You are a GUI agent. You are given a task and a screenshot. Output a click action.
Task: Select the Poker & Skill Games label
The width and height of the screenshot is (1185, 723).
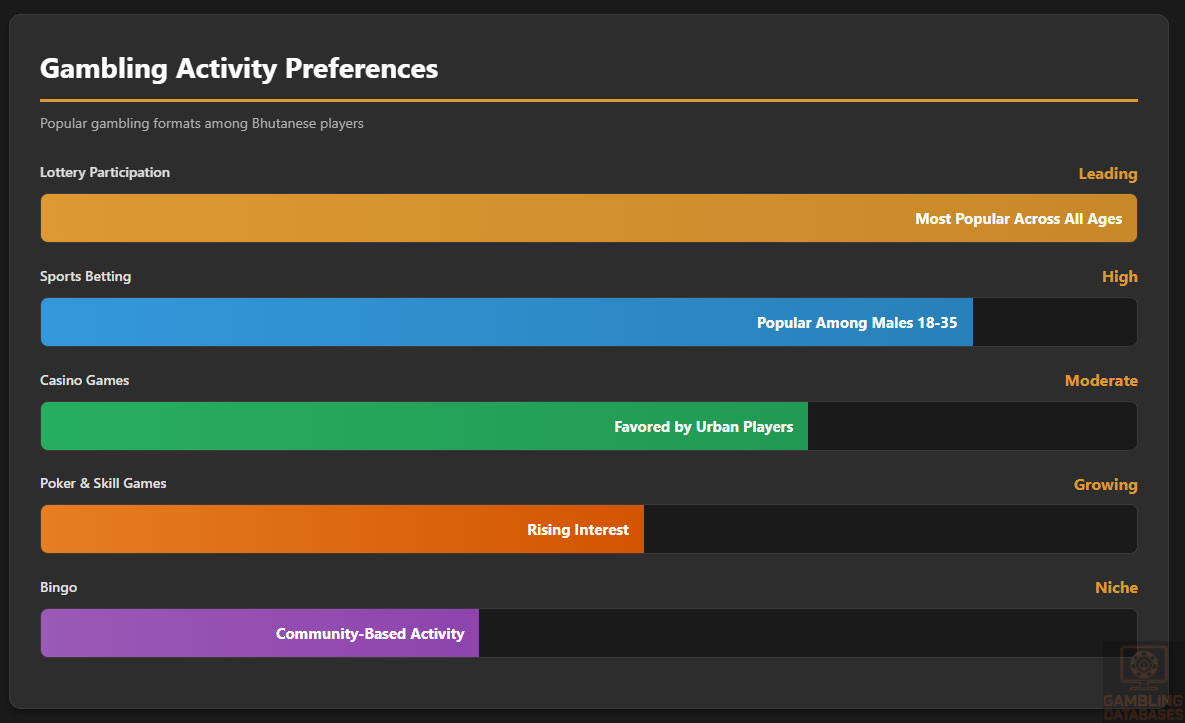(103, 484)
